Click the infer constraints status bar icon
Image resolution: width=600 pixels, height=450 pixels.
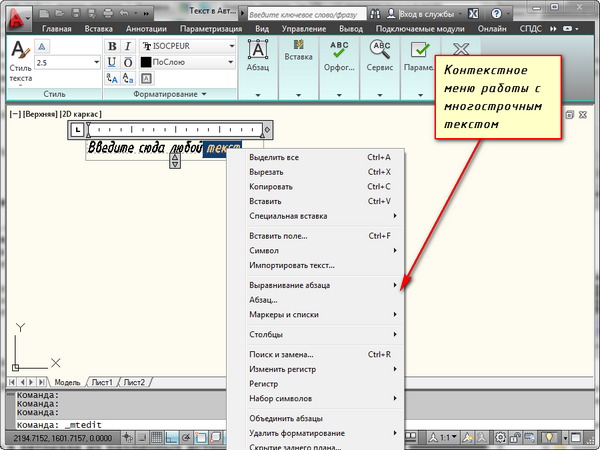coord(128,437)
